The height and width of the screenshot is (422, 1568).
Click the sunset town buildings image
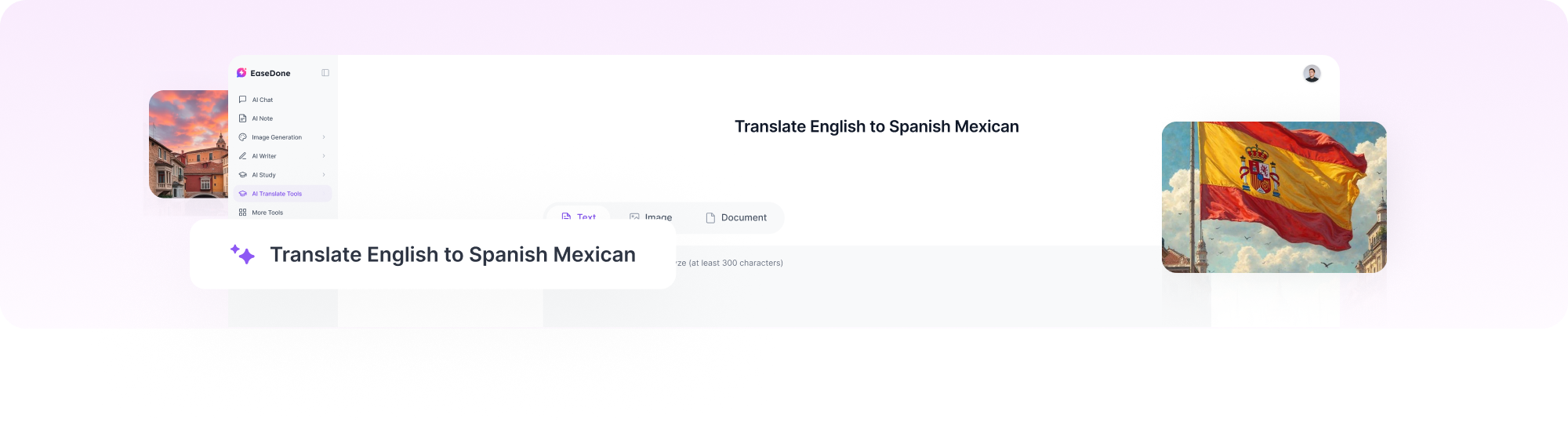(x=188, y=144)
